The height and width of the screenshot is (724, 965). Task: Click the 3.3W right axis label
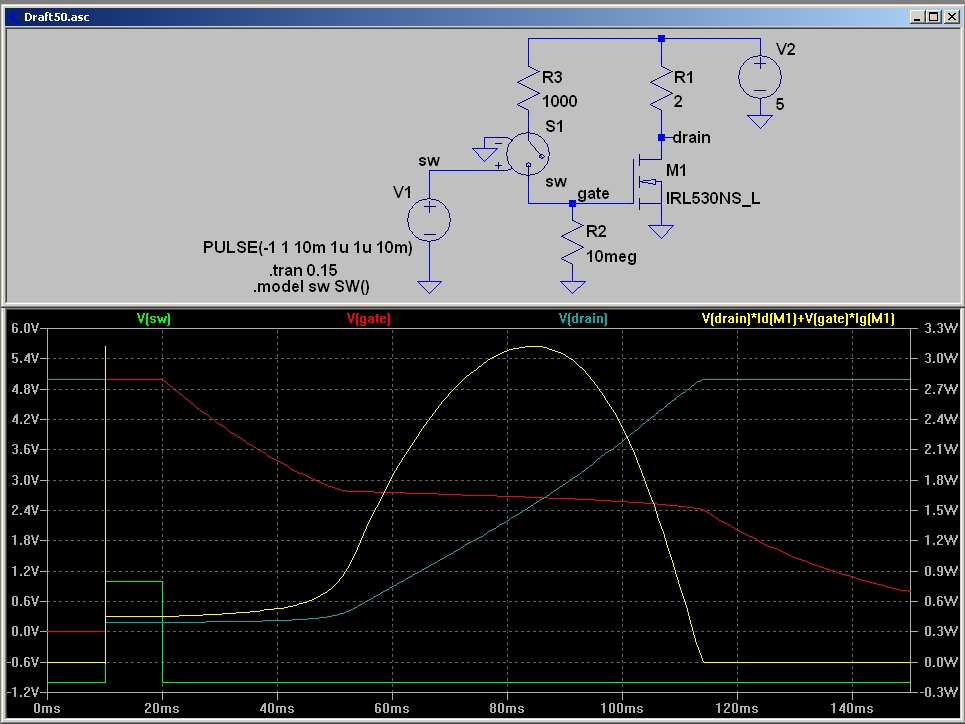(942, 328)
